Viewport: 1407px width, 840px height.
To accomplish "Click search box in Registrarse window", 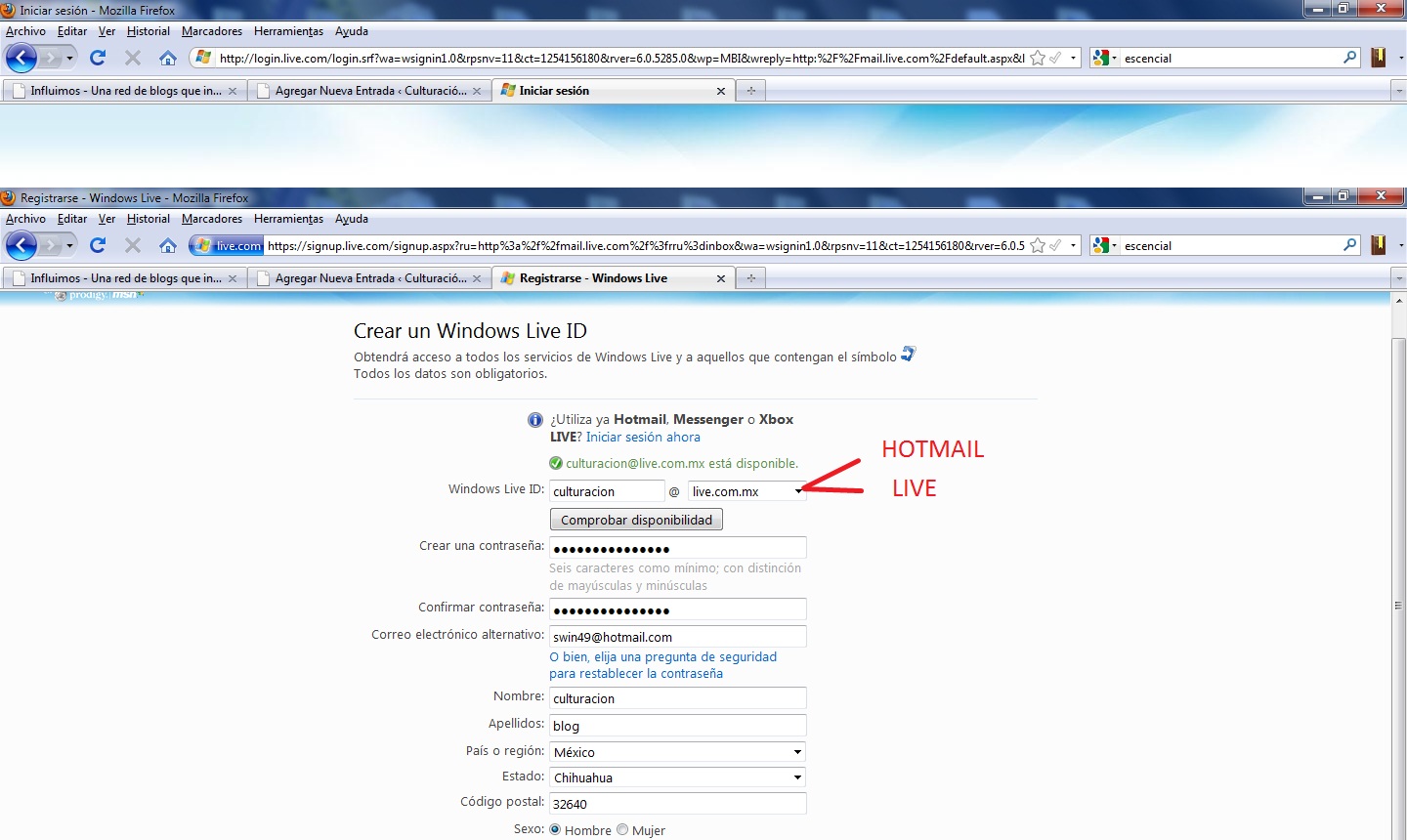I will click(1229, 246).
